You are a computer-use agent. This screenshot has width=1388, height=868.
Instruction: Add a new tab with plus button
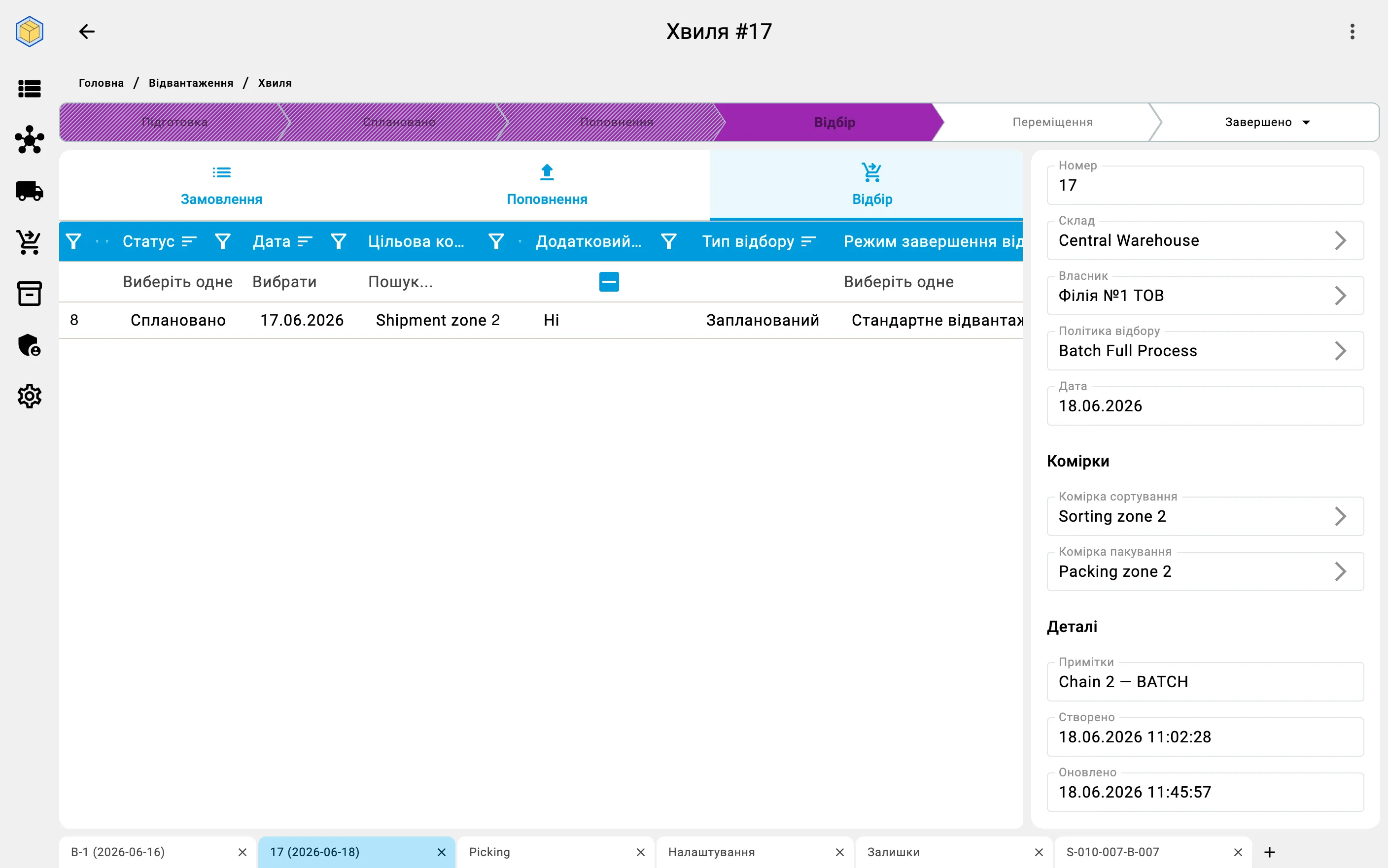coord(1270,852)
